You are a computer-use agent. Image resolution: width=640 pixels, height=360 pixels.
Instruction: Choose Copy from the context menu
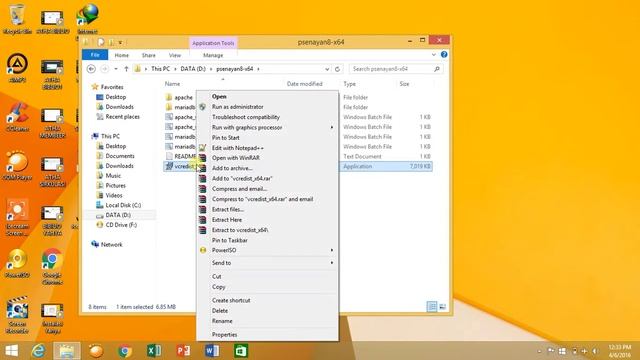[x=267, y=287]
